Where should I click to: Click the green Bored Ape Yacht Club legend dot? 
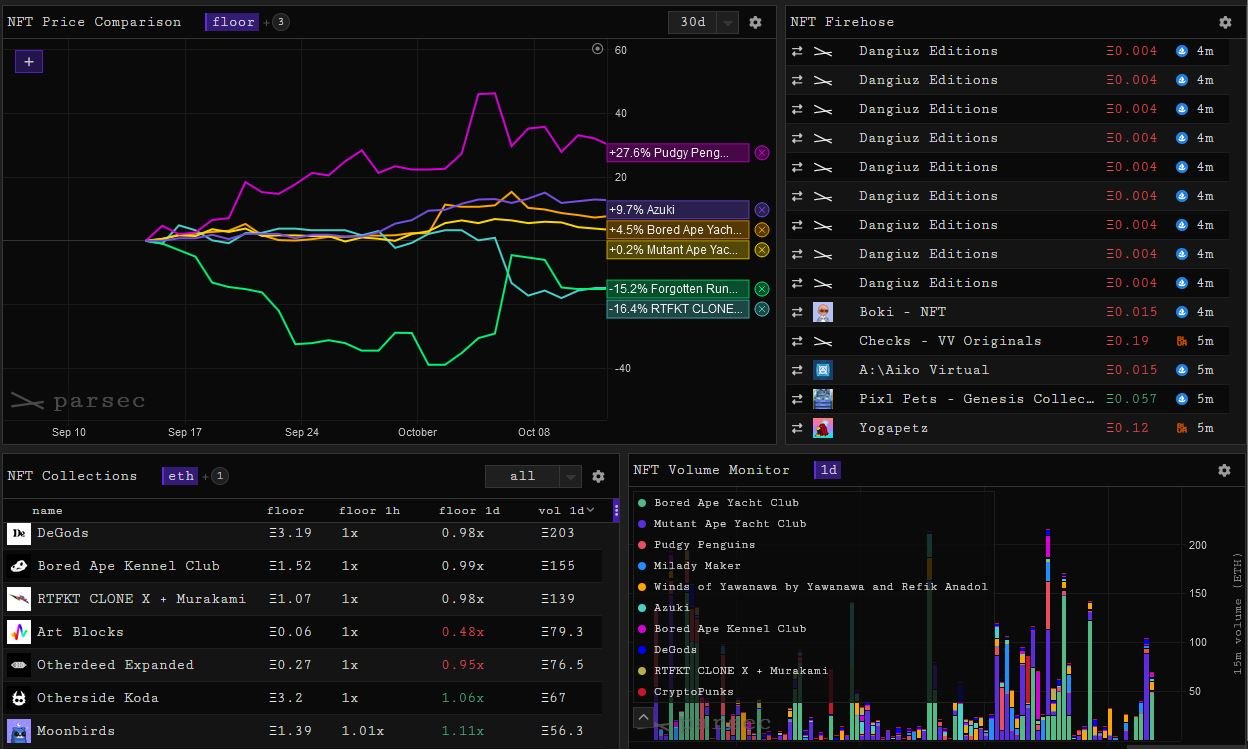click(x=642, y=503)
